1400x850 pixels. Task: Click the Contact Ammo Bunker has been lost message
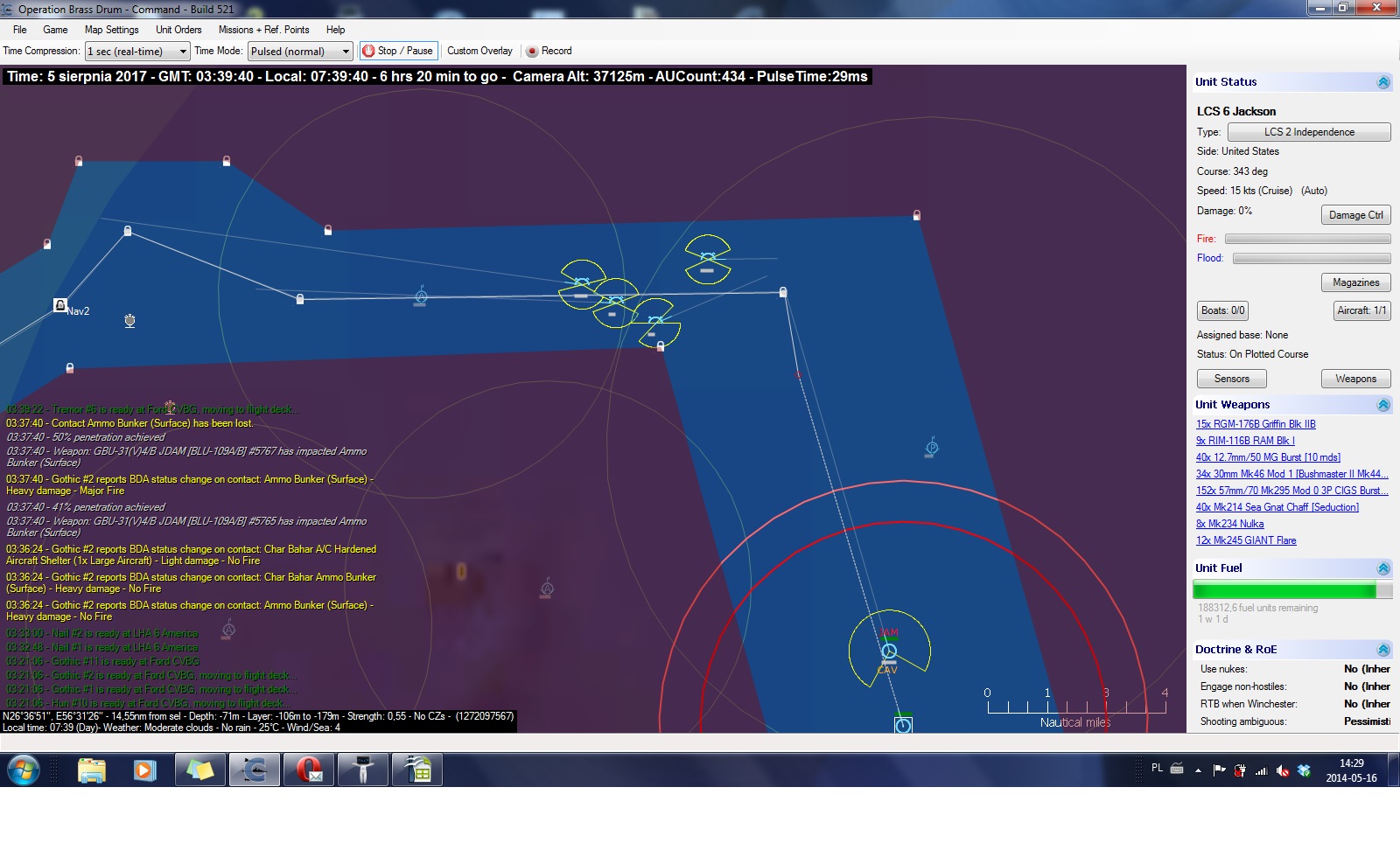pos(130,423)
